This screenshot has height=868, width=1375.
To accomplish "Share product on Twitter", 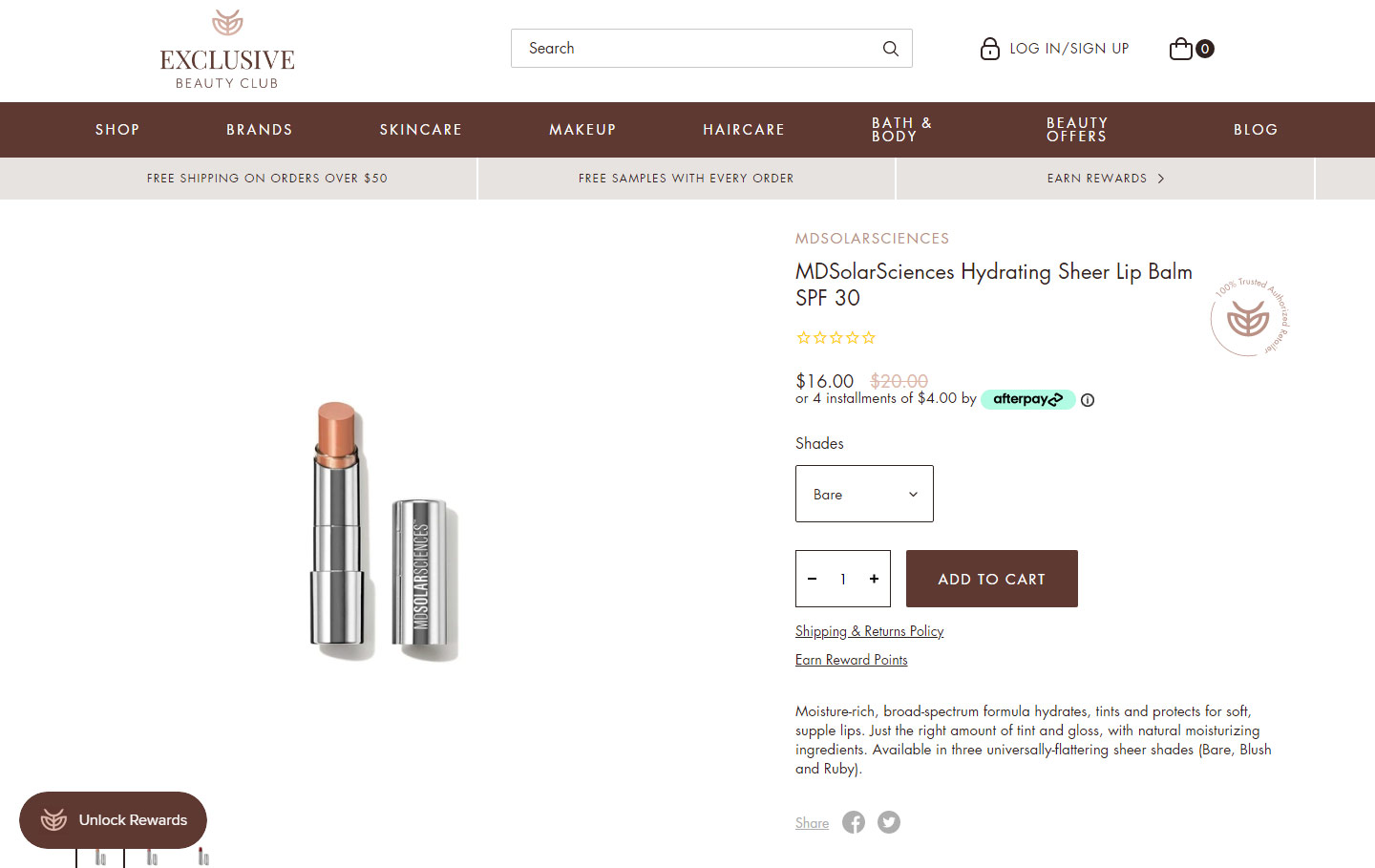I will [x=889, y=822].
